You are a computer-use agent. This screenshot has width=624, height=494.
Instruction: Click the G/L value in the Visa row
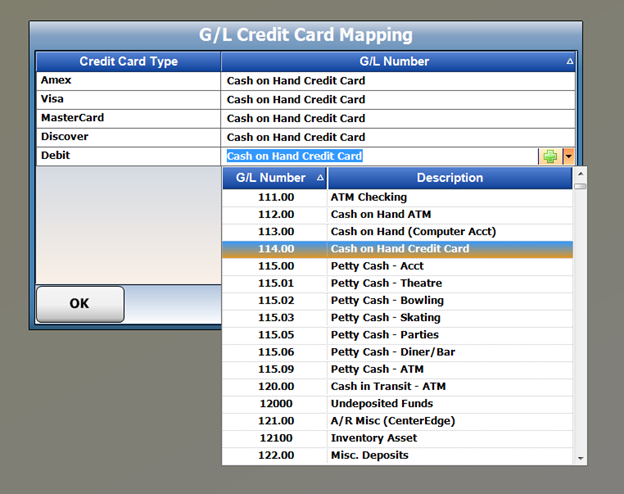(x=398, y=100)
